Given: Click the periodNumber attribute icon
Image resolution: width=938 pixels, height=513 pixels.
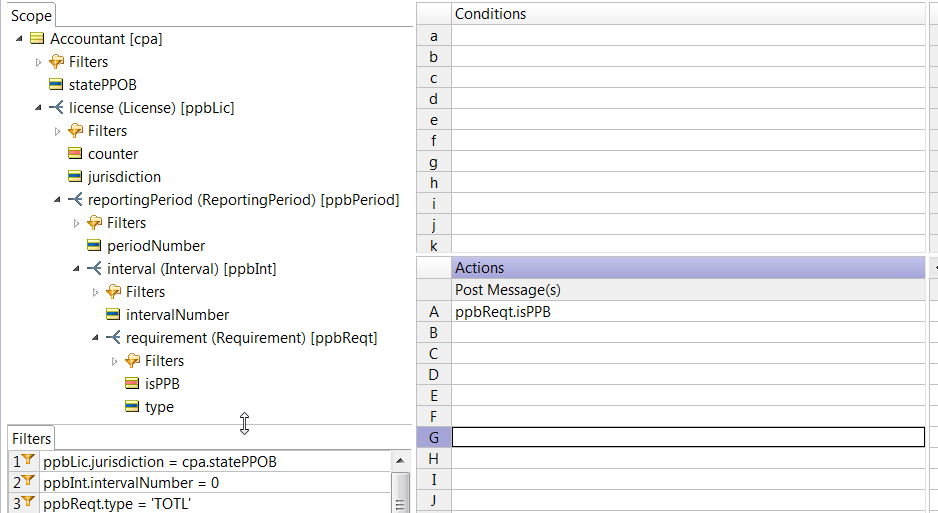Looking at the screenshot, I should (x=95, y=245).
